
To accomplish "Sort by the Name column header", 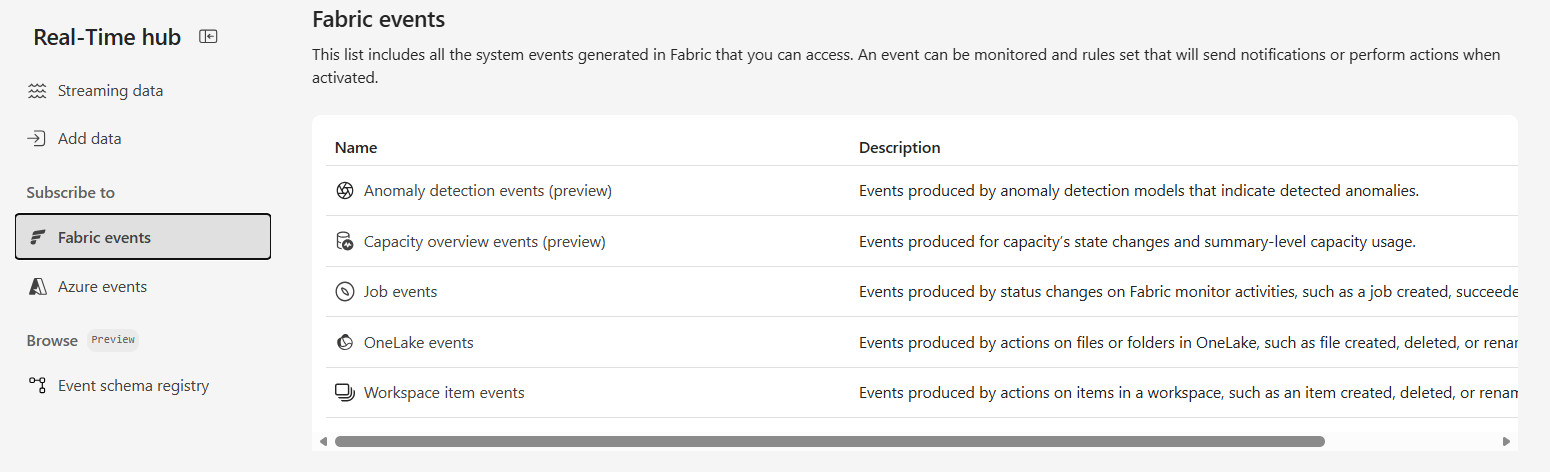I will click(x=356, y=148).
